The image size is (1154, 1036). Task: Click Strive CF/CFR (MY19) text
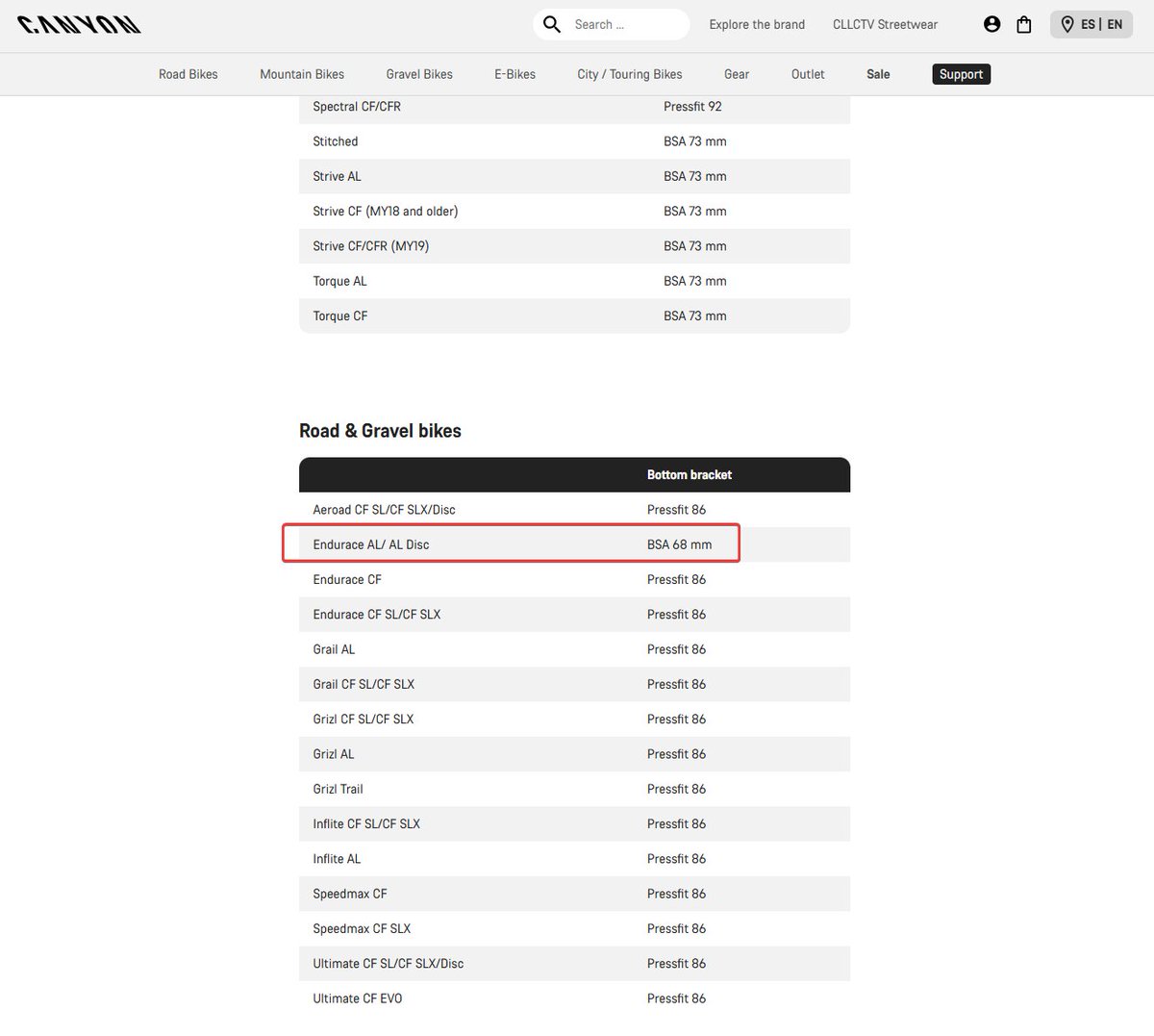371,246
